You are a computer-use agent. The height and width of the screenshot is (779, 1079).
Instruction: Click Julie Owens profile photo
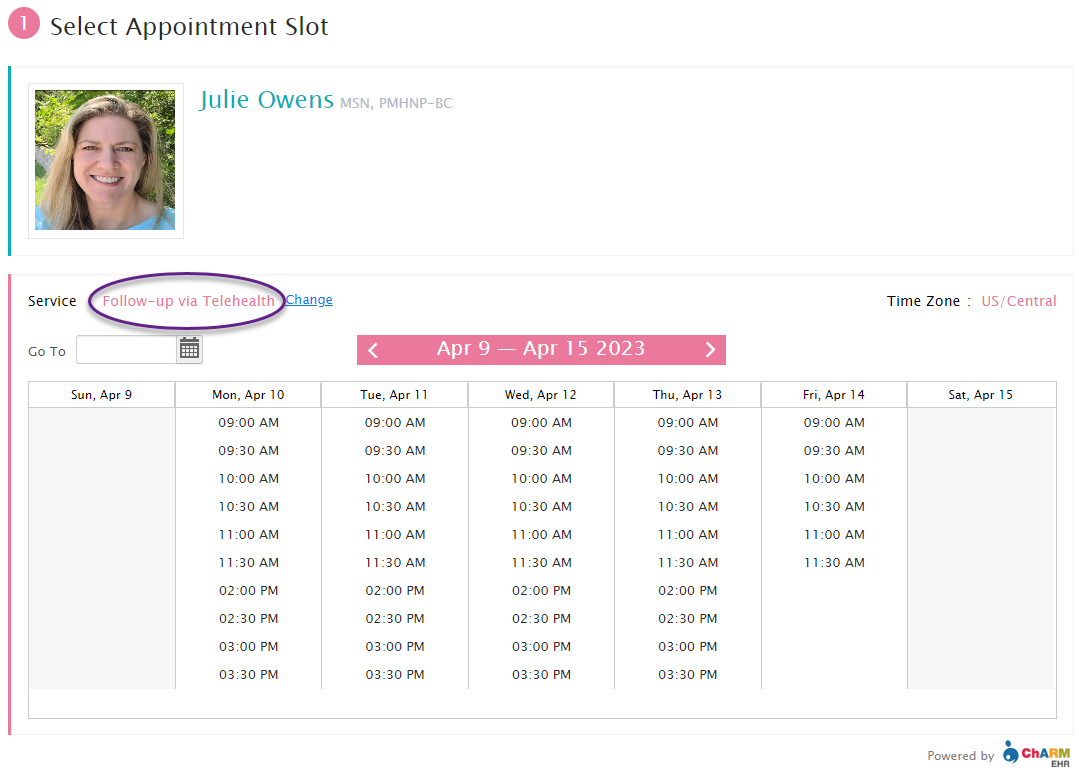105,160
